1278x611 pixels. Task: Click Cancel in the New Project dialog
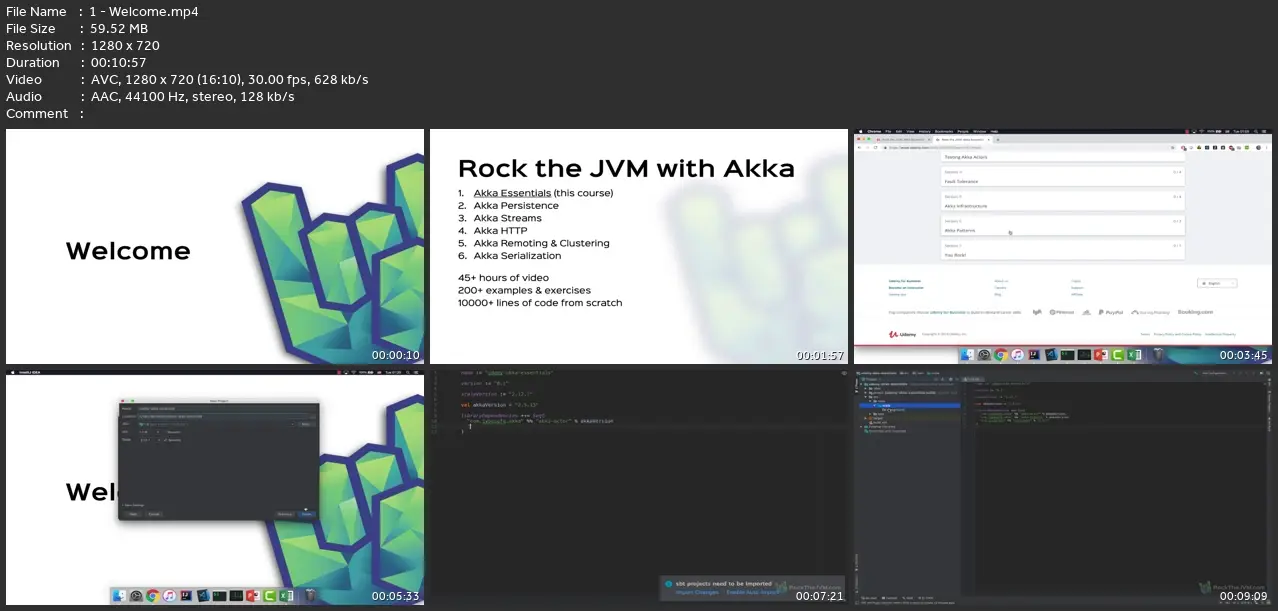click(154, 514)
